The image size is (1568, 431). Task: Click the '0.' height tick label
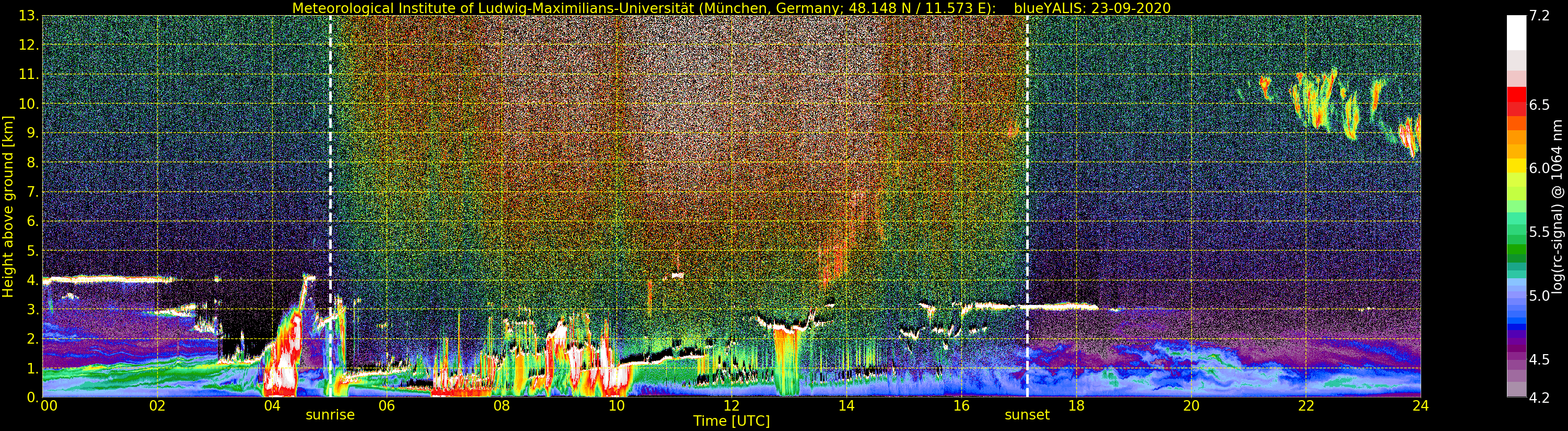pos(32,398)
